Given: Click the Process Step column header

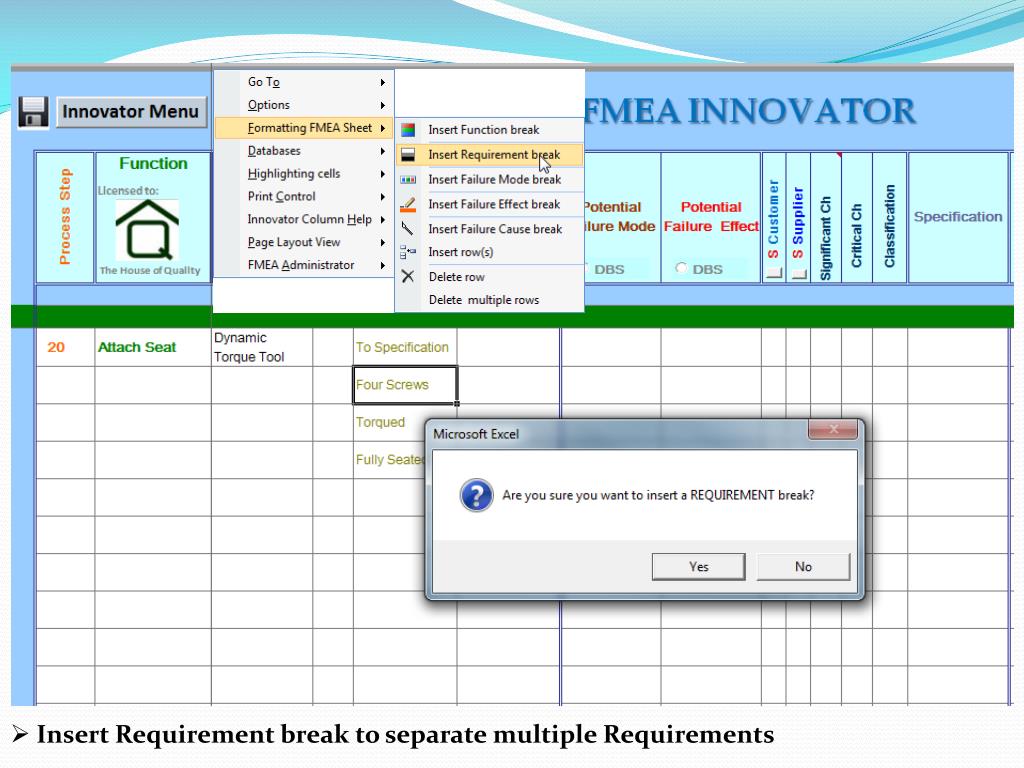Looking at the screenshot, I should (x=65, y=217).
